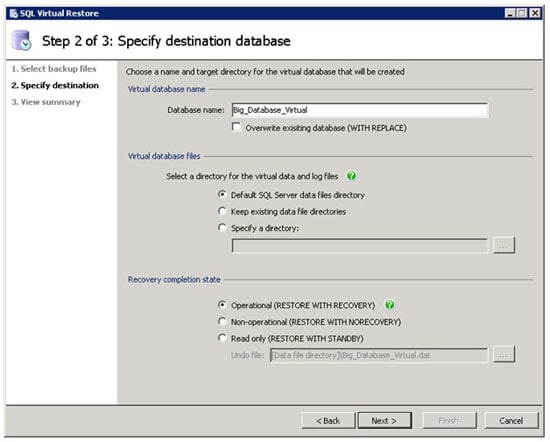
Task: Proceed with the Next button
Action: pos(384,420)
